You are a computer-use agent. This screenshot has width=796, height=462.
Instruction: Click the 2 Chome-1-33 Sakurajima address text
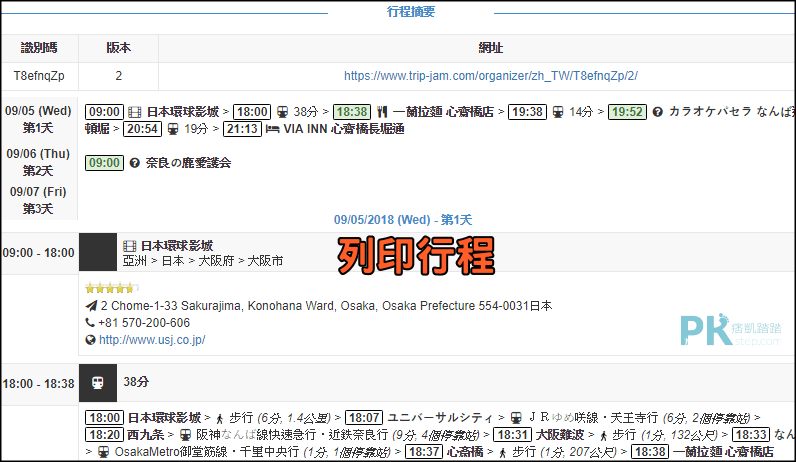(326, 306)
